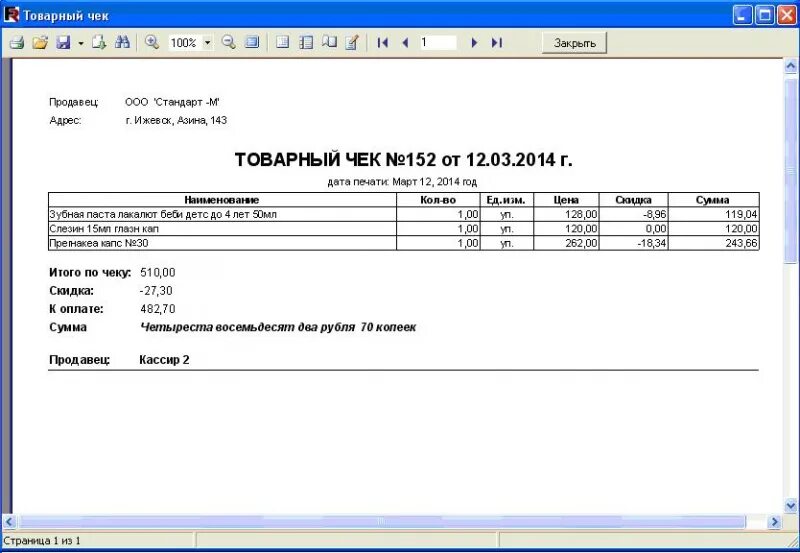This screenshot has height=553, width=800.
Task: Open a report file with the folder icon
Action: (x=40, y=43)
